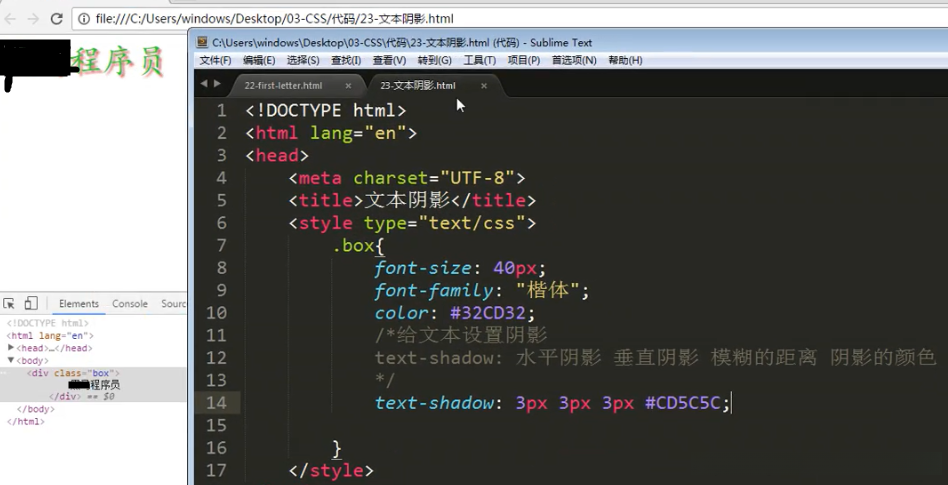Open the Sources tab in DevTools
This screenshot has height=485, width=948.
click(x=174, y=304)
